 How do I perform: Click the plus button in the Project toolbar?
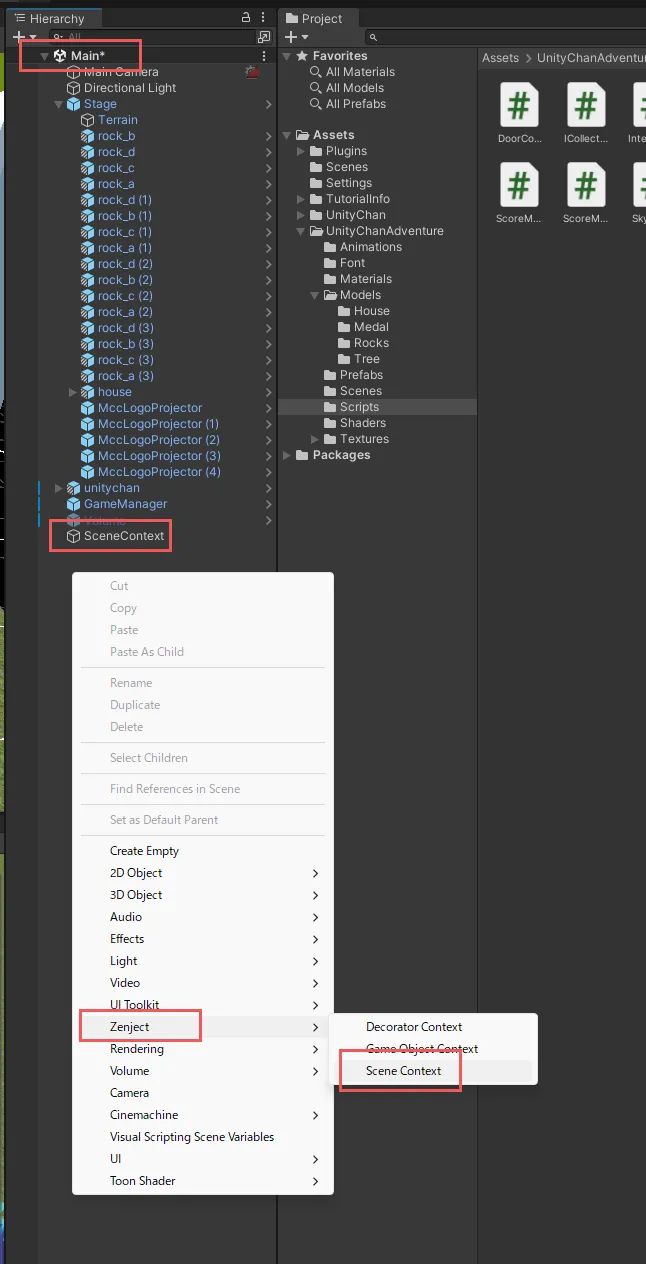click(x=291, y=37)
